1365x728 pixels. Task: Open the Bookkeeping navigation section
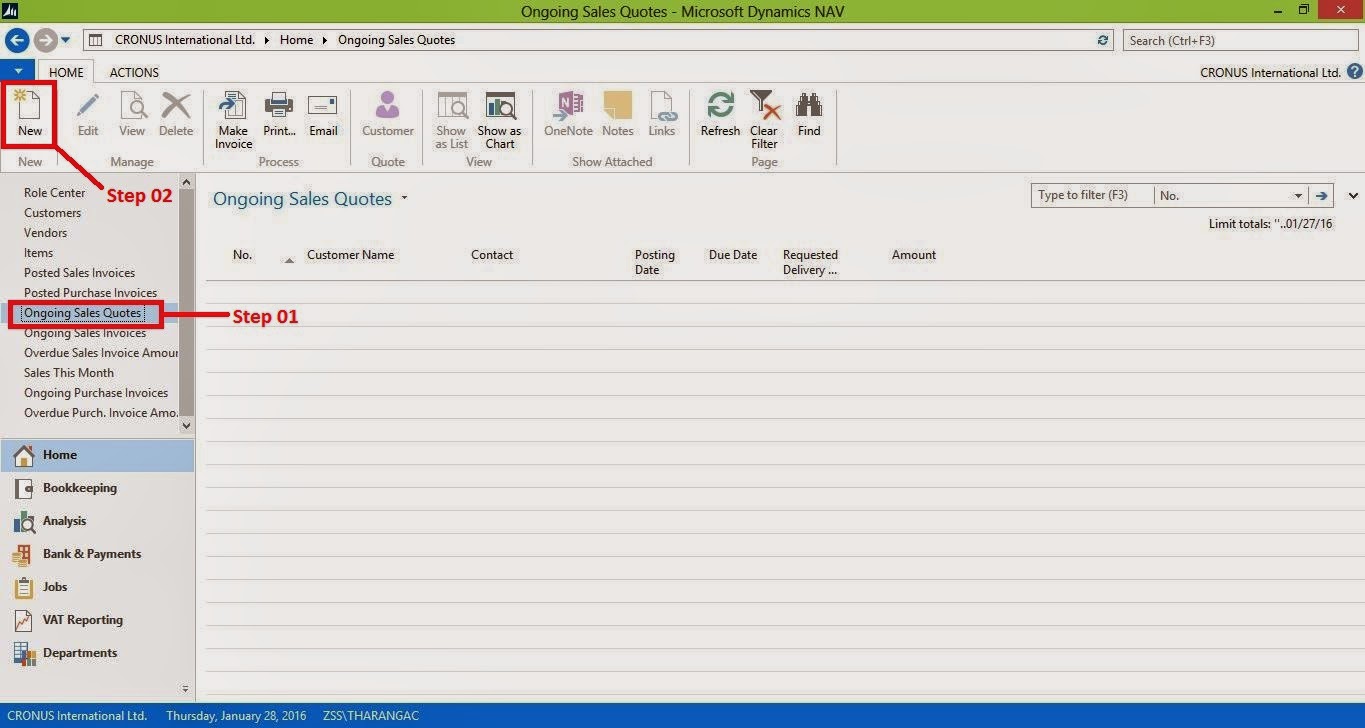(x=97, y=488)
